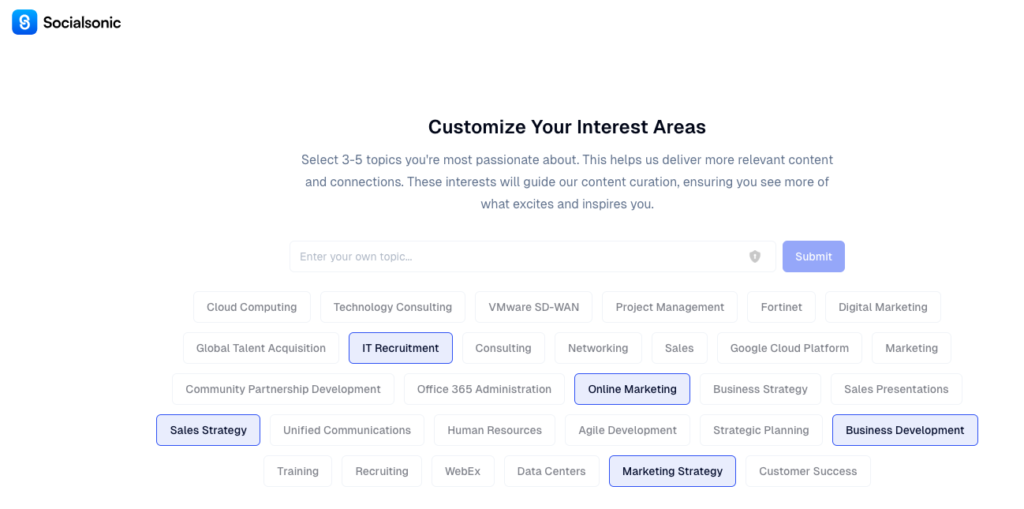1024x509 pixels.
Task: Choose the Human Resources topic
Action: (x=494, y=430)
